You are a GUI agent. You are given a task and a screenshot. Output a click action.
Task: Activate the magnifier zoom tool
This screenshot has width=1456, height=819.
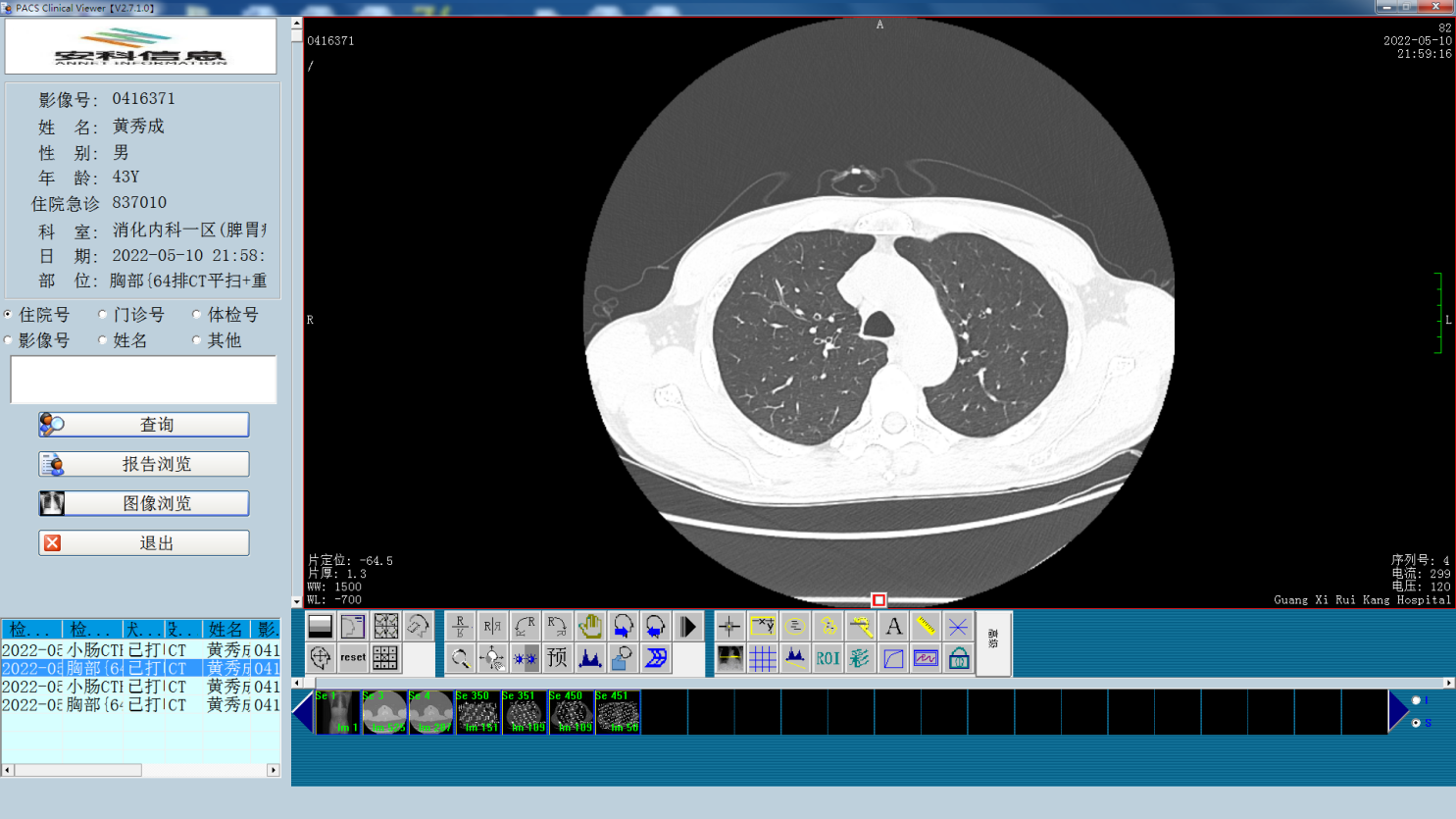(x=460, y=658)
